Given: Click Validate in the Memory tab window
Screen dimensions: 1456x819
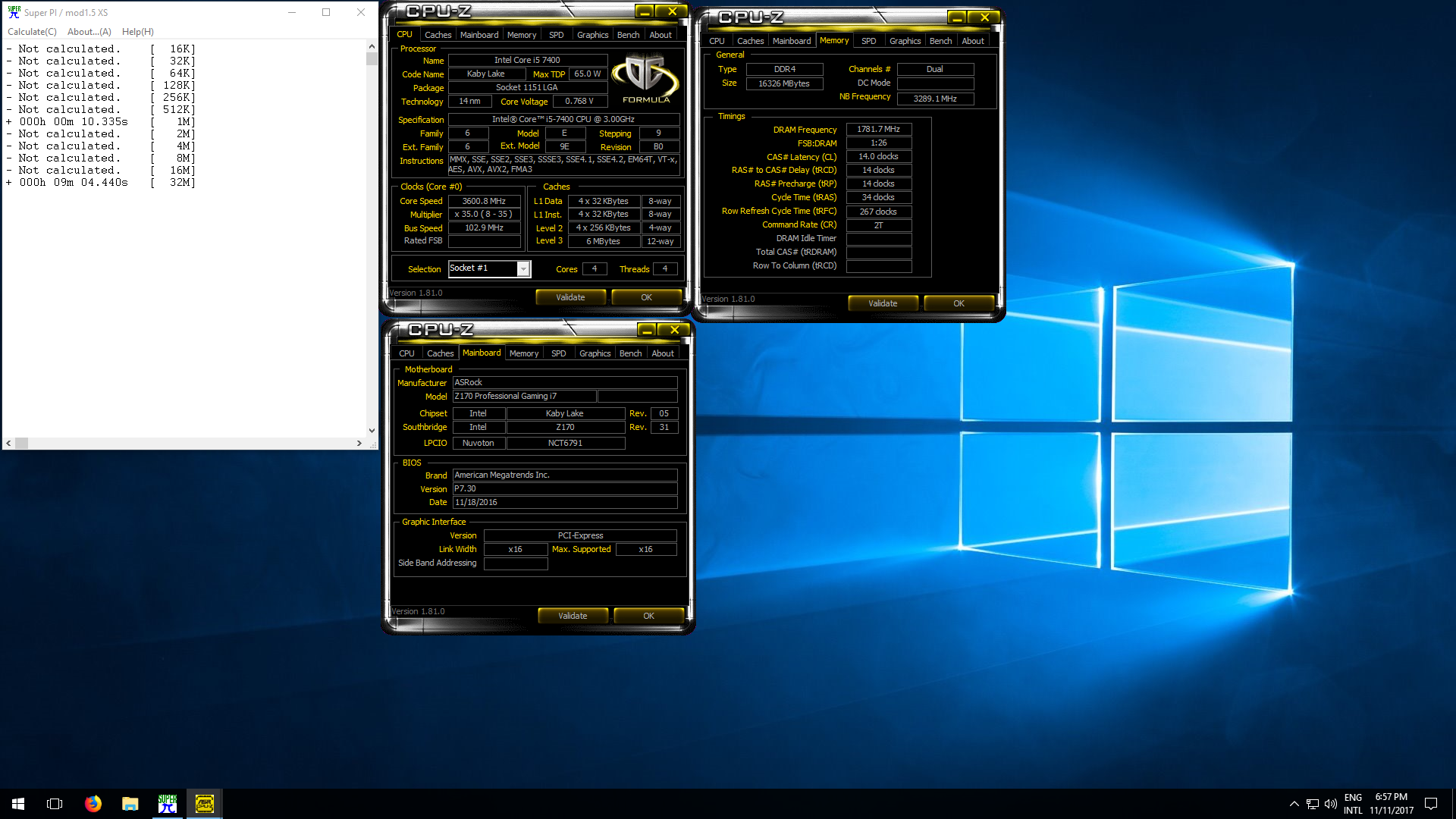Looking at the screenshot, I should (x=883, y=303).
